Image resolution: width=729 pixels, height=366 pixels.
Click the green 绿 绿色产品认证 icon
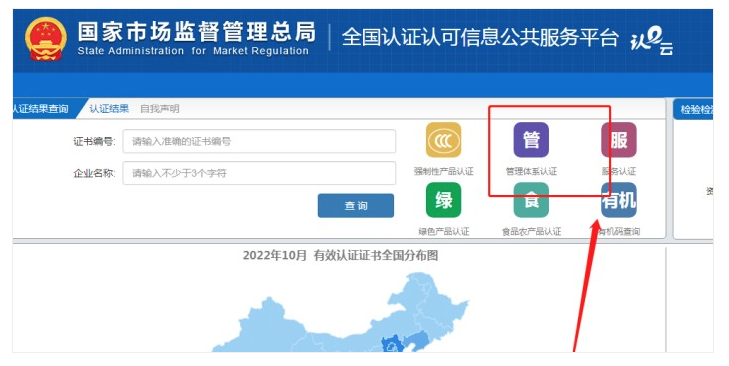click(444, 200)
